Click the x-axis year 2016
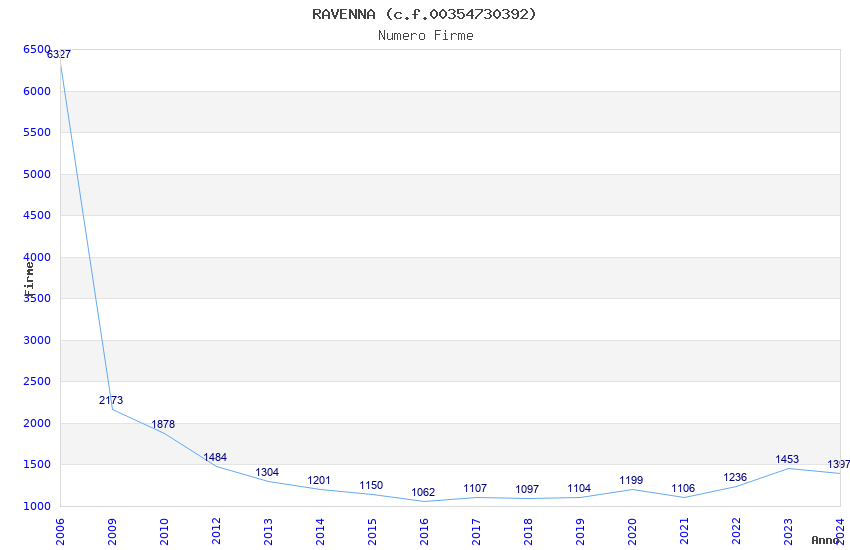Screen dimensions: 850x550 424,532
